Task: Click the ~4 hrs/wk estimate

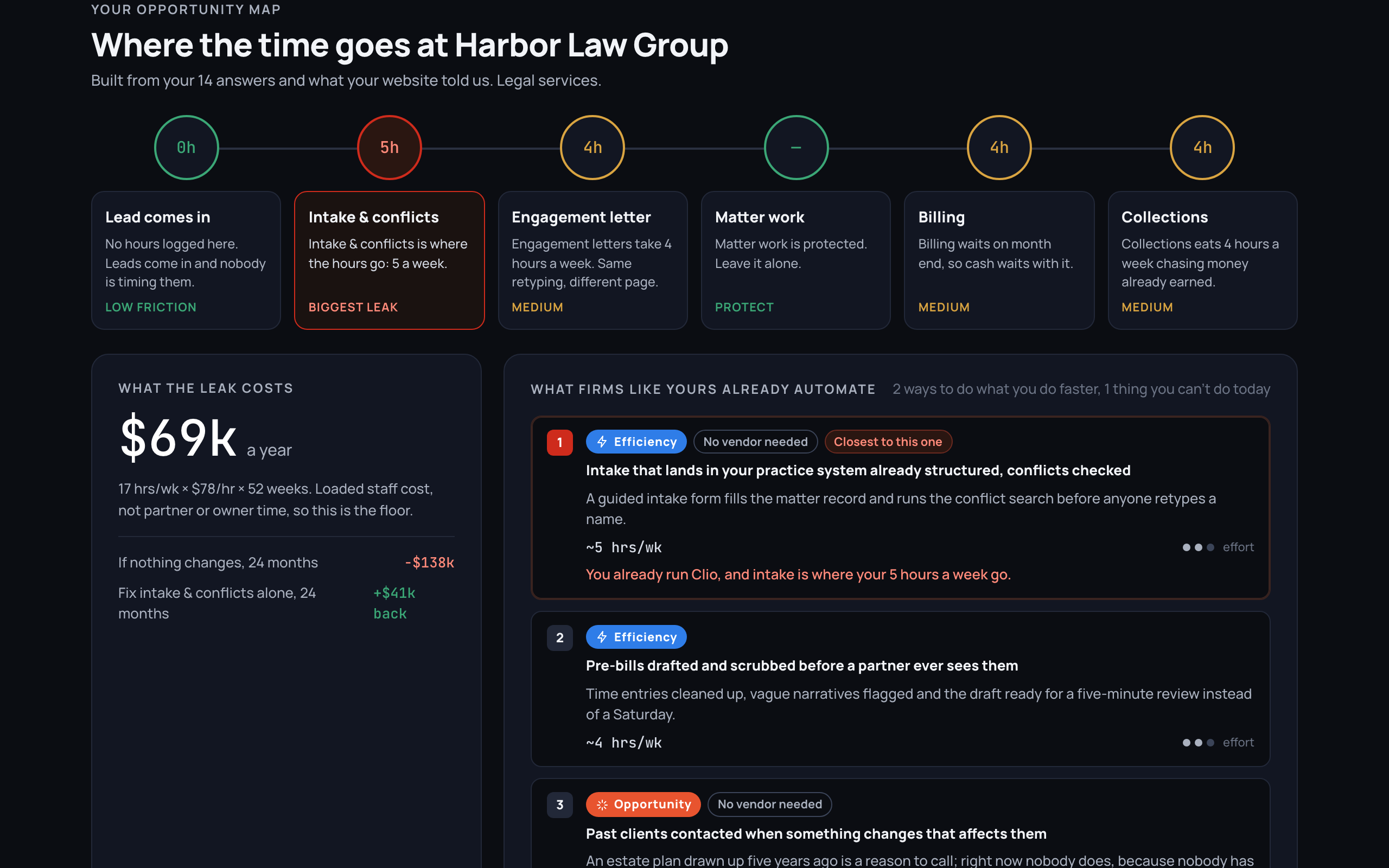Action: pos(624,742)
